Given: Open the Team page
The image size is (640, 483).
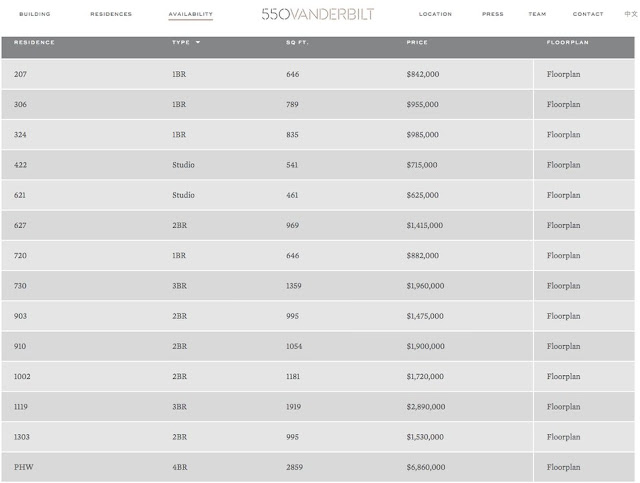Looking at the screenshot, I should pos(537,14).
